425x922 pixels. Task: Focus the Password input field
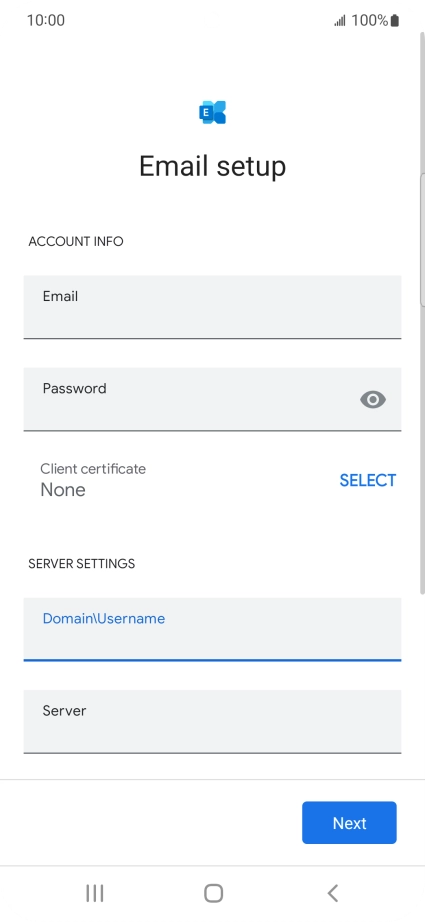(212, 399)
